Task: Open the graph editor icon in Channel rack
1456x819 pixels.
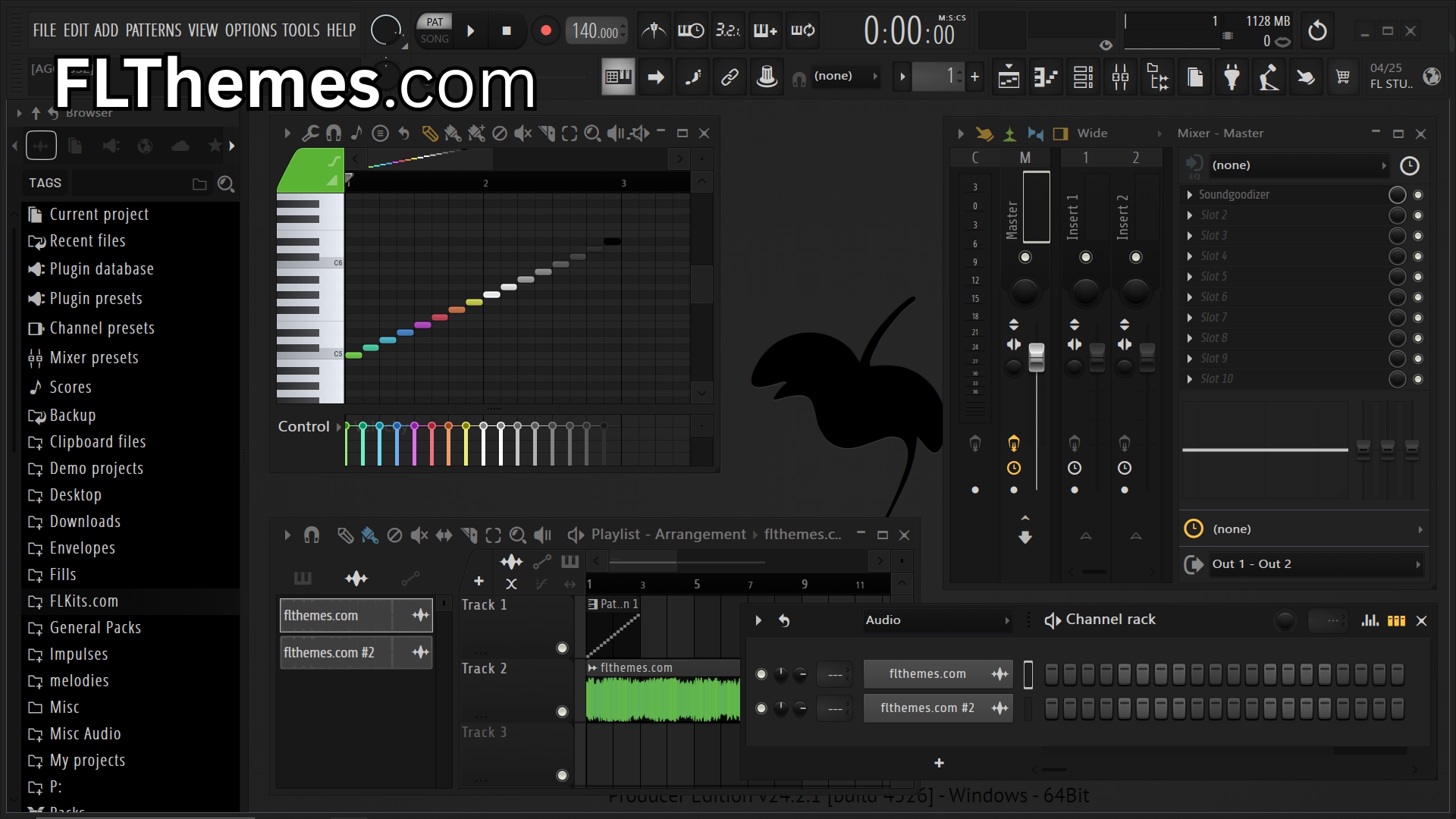Action: click(x=1370, y=620)
